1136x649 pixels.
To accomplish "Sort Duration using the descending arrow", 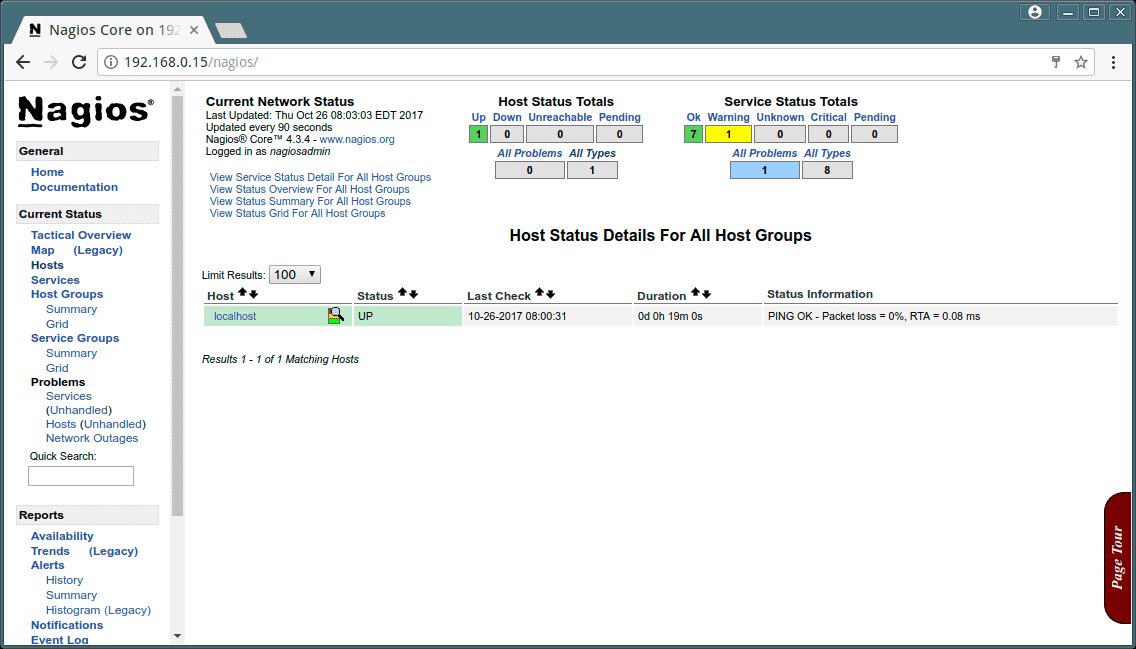I will click(704, 293).
